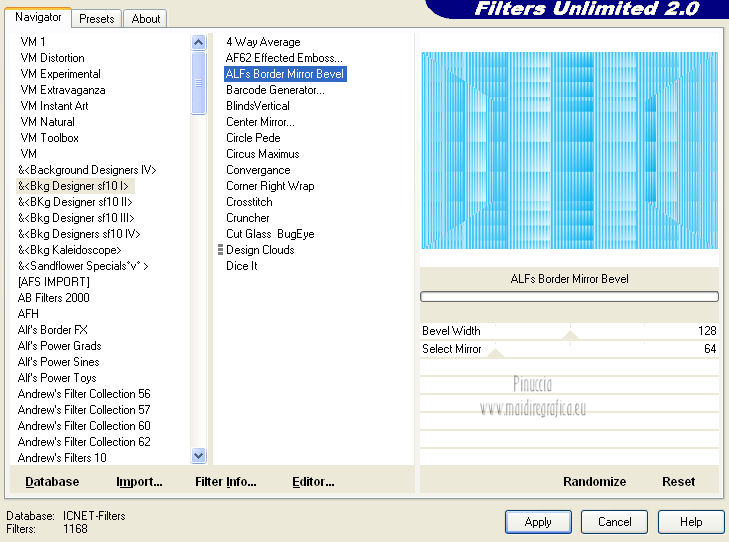
Task: Switch to the Presets tab
Action: (96, 19)
